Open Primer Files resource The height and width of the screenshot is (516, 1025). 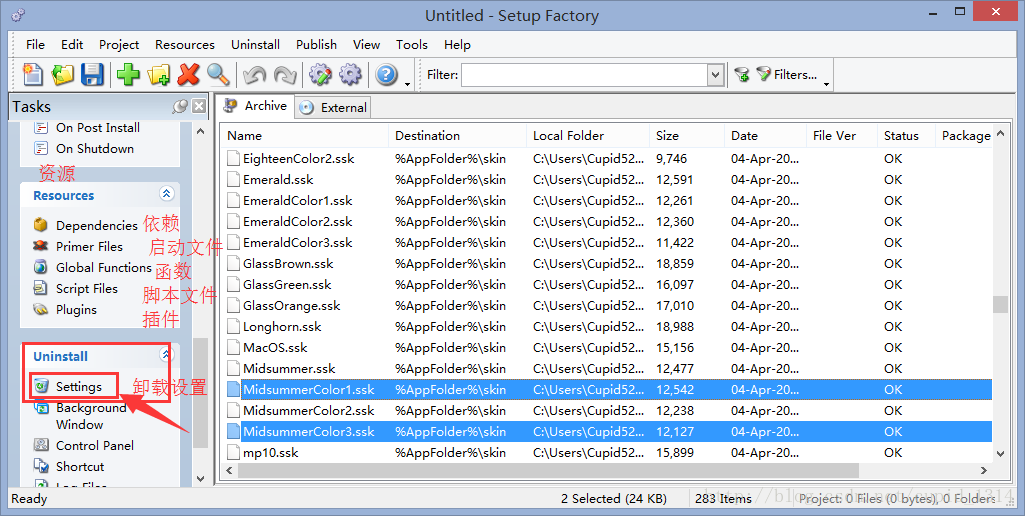78,247
